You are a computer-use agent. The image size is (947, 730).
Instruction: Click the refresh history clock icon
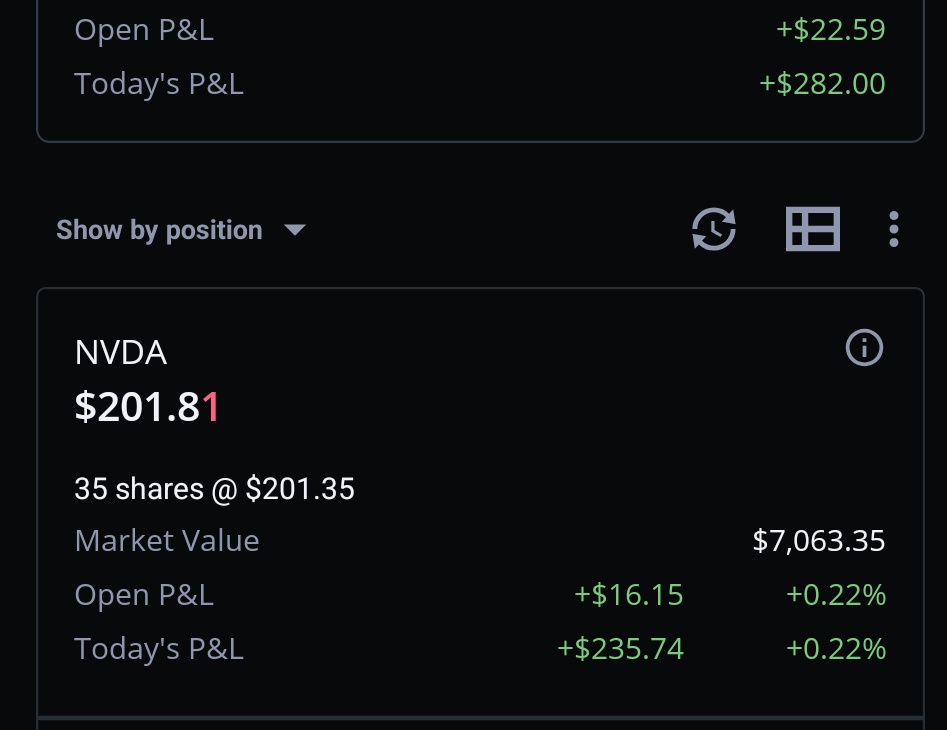[x=714, y=229]
